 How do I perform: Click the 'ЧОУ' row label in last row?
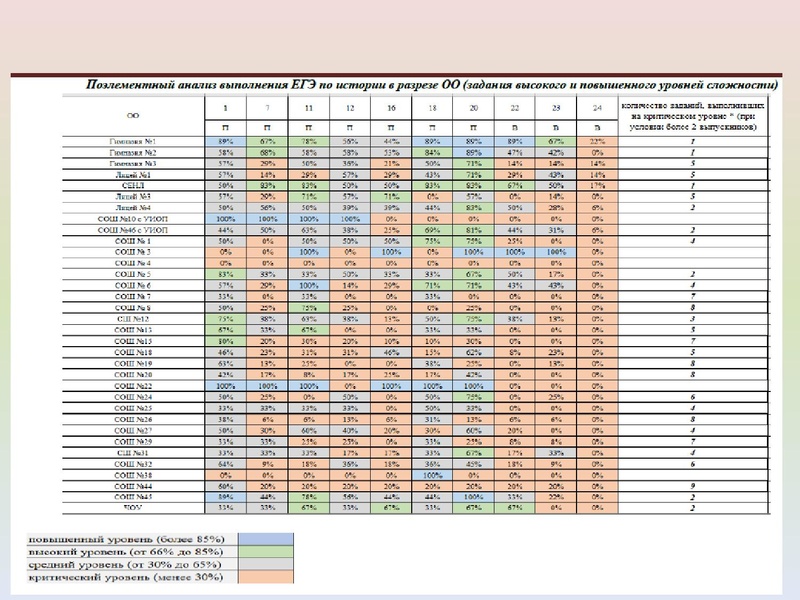click(134, 509)
